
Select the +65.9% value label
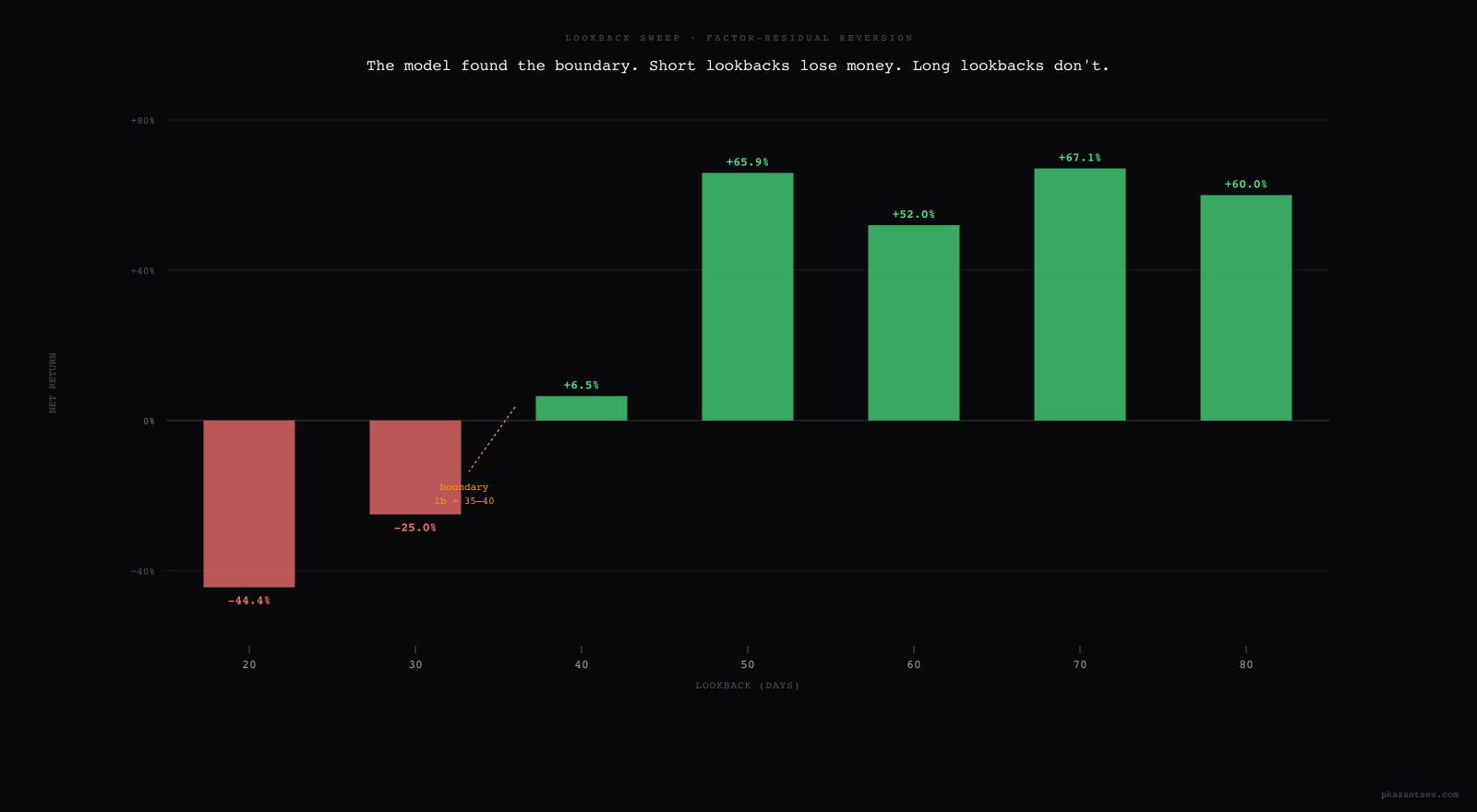coord(748,162)
